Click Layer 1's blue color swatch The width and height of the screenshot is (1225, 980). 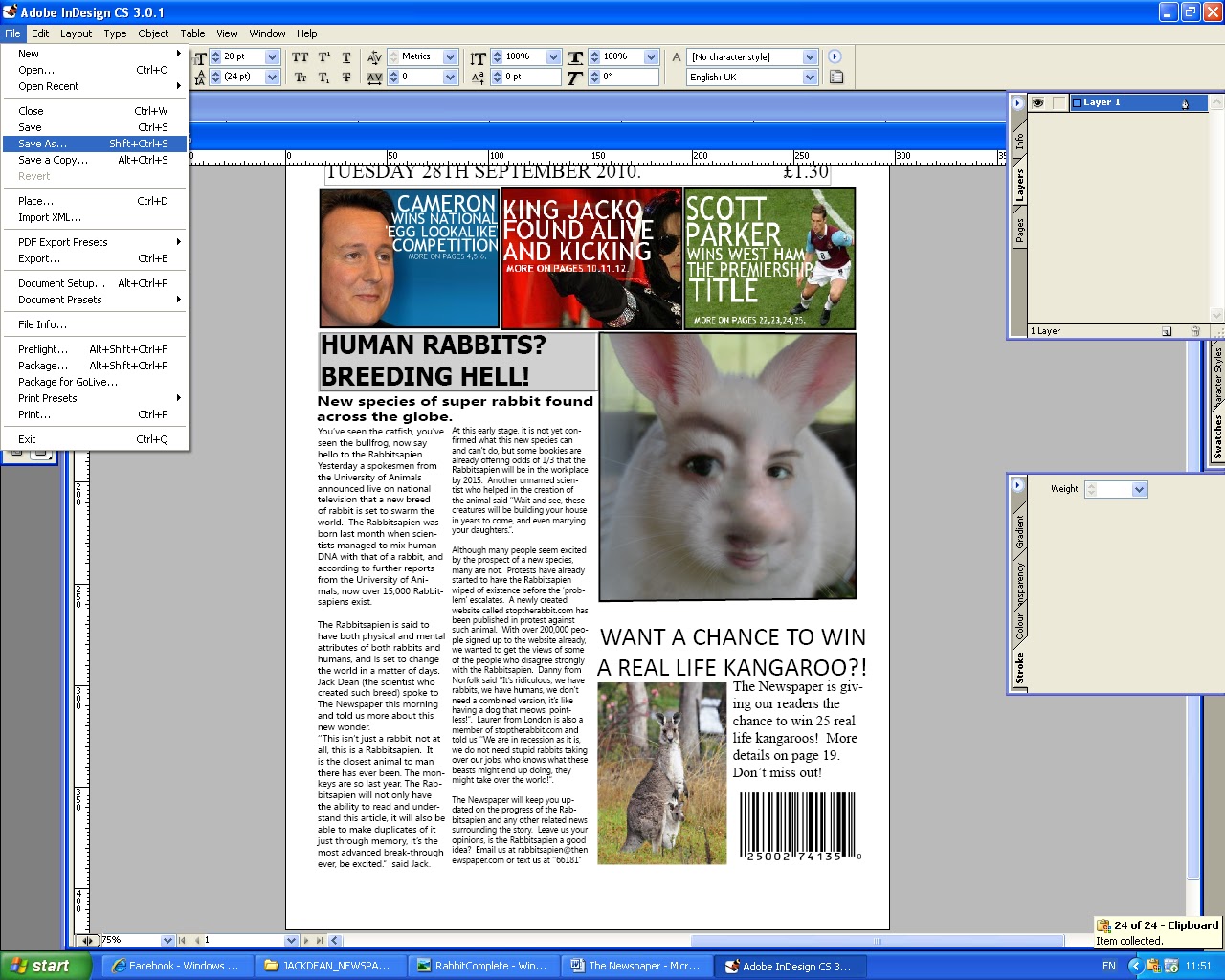pyautogui.click(x=1078, y=102)
